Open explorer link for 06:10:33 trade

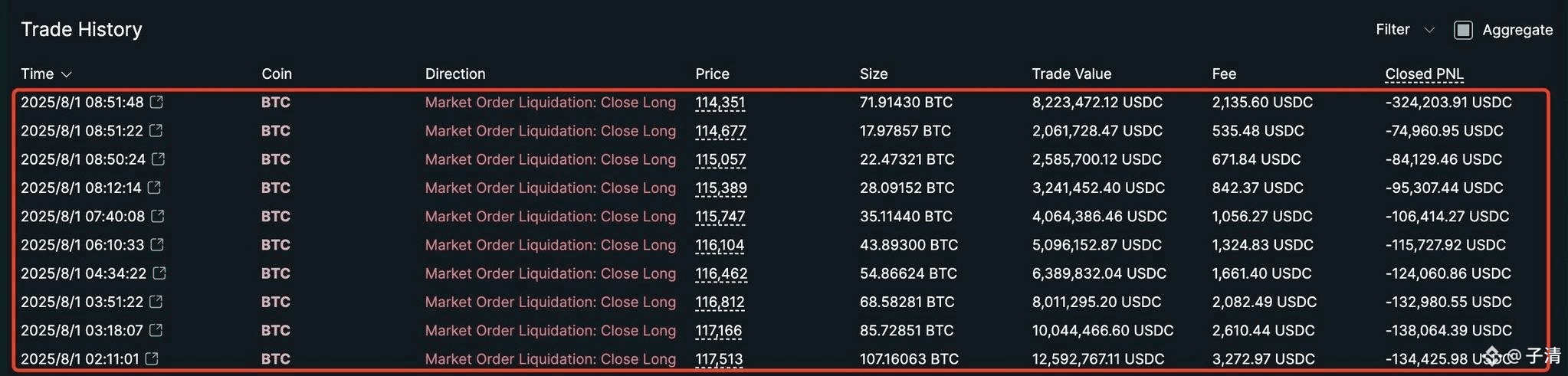[x=156, y=244]
